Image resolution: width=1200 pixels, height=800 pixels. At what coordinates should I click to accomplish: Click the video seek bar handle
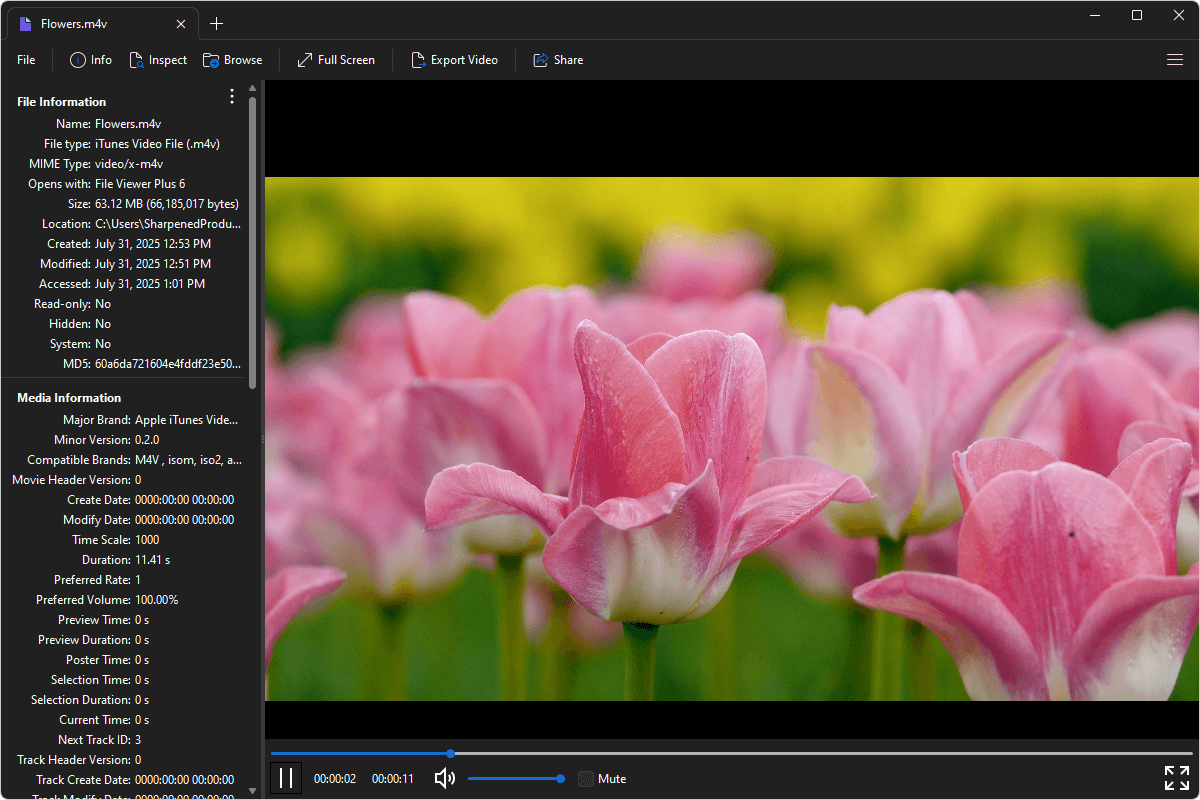(451, 753)
